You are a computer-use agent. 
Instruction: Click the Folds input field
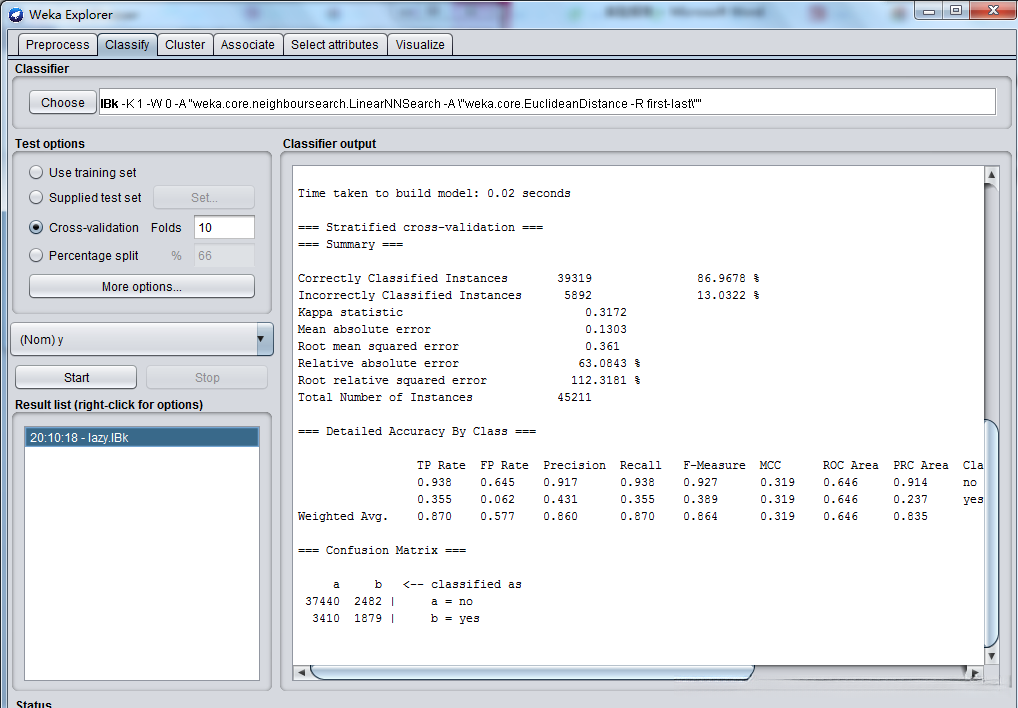(224, 227)
